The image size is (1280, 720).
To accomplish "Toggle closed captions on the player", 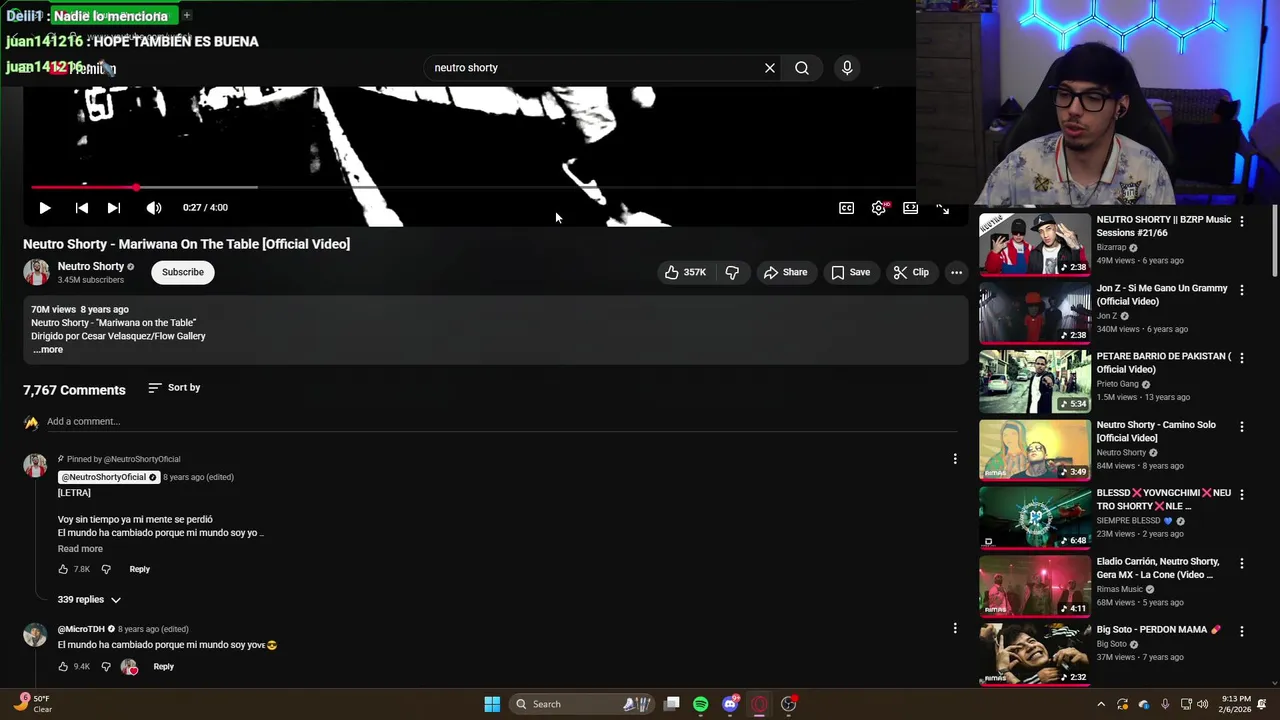I will [846, 208].
